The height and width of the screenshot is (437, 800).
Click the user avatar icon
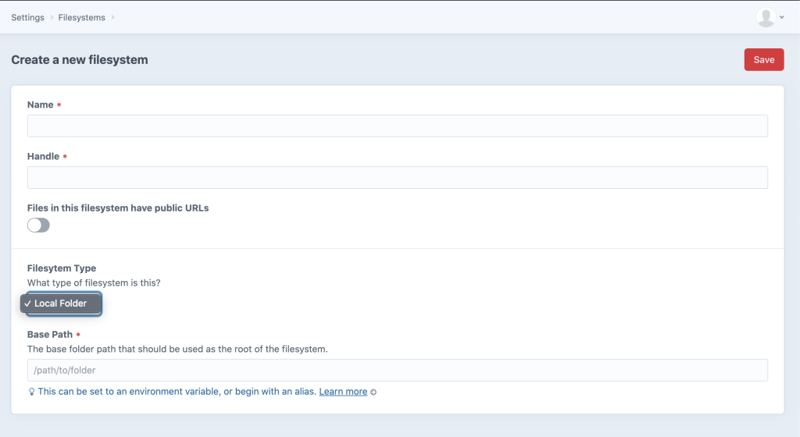[765, 17]
